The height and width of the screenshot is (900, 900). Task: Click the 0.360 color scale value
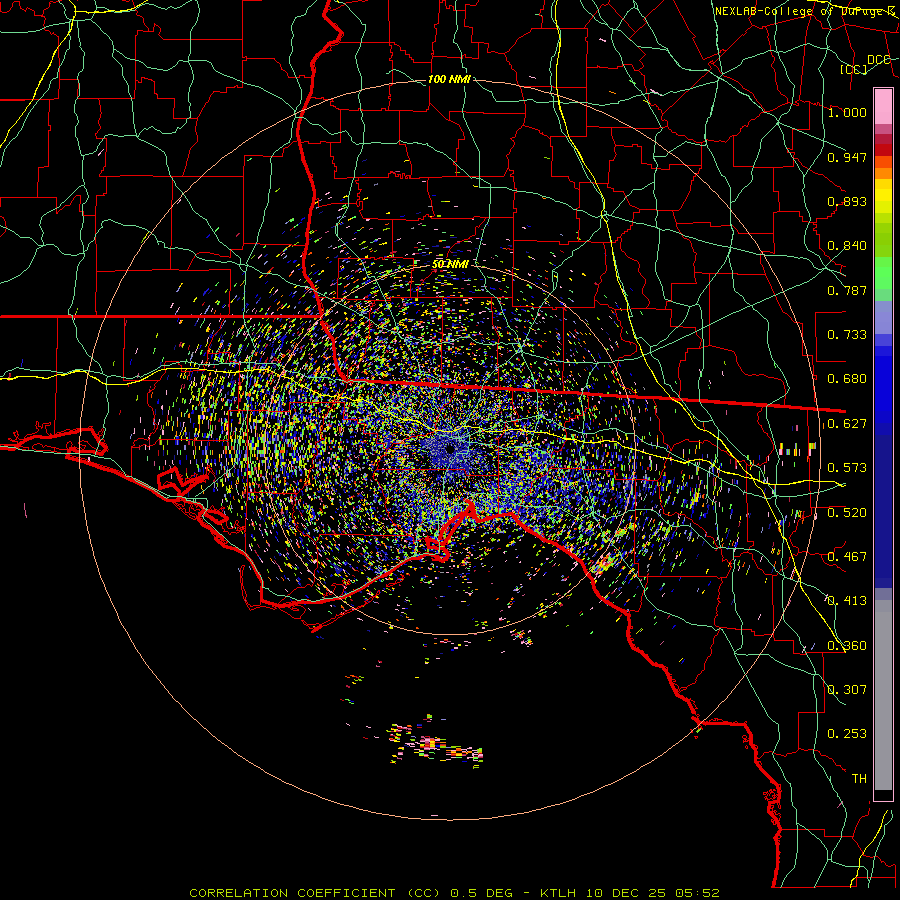pyautogui.click(x=847, y=646)
